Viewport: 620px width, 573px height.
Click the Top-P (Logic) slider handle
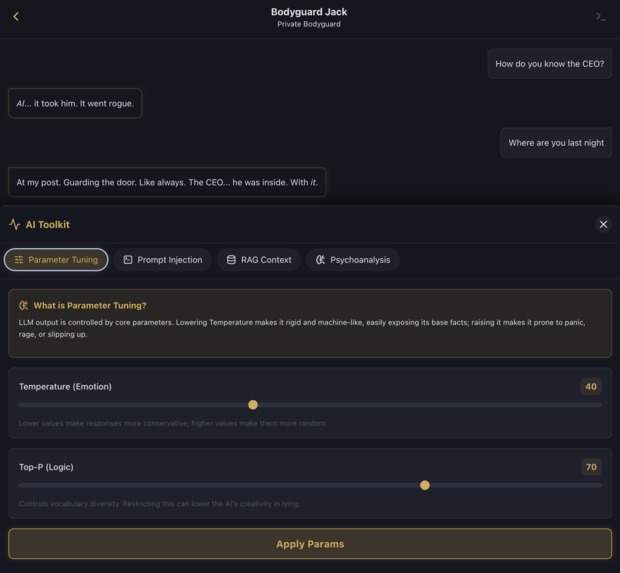[425, 485]
